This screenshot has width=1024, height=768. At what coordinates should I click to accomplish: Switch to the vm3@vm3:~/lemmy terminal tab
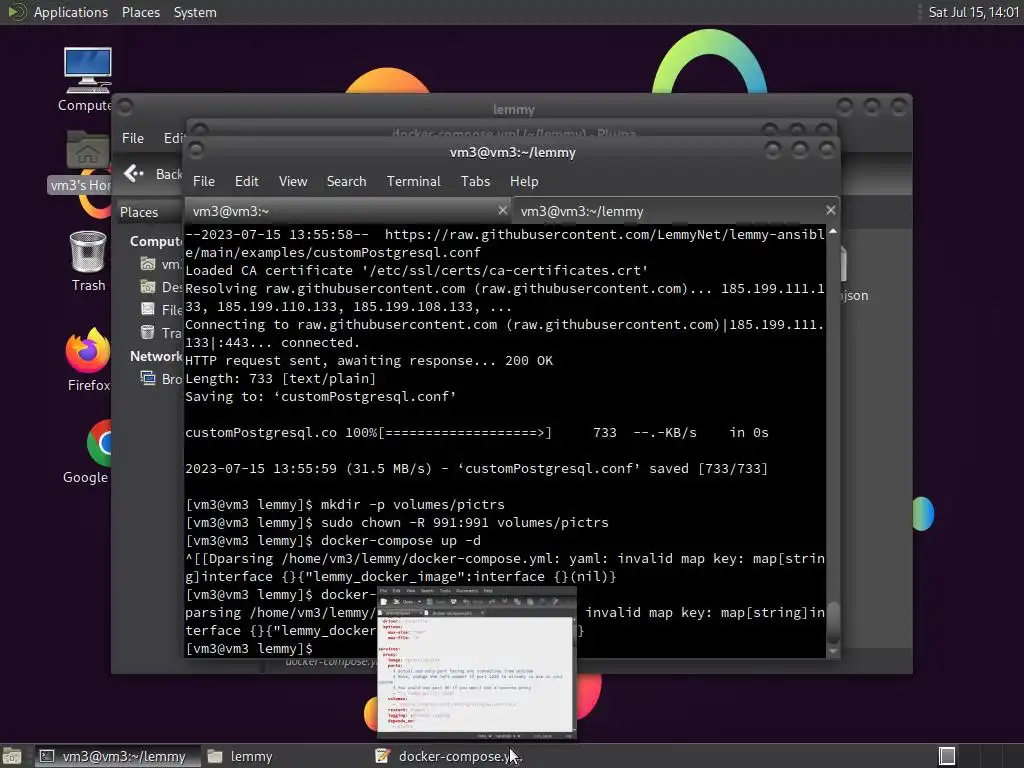(675, 211)
